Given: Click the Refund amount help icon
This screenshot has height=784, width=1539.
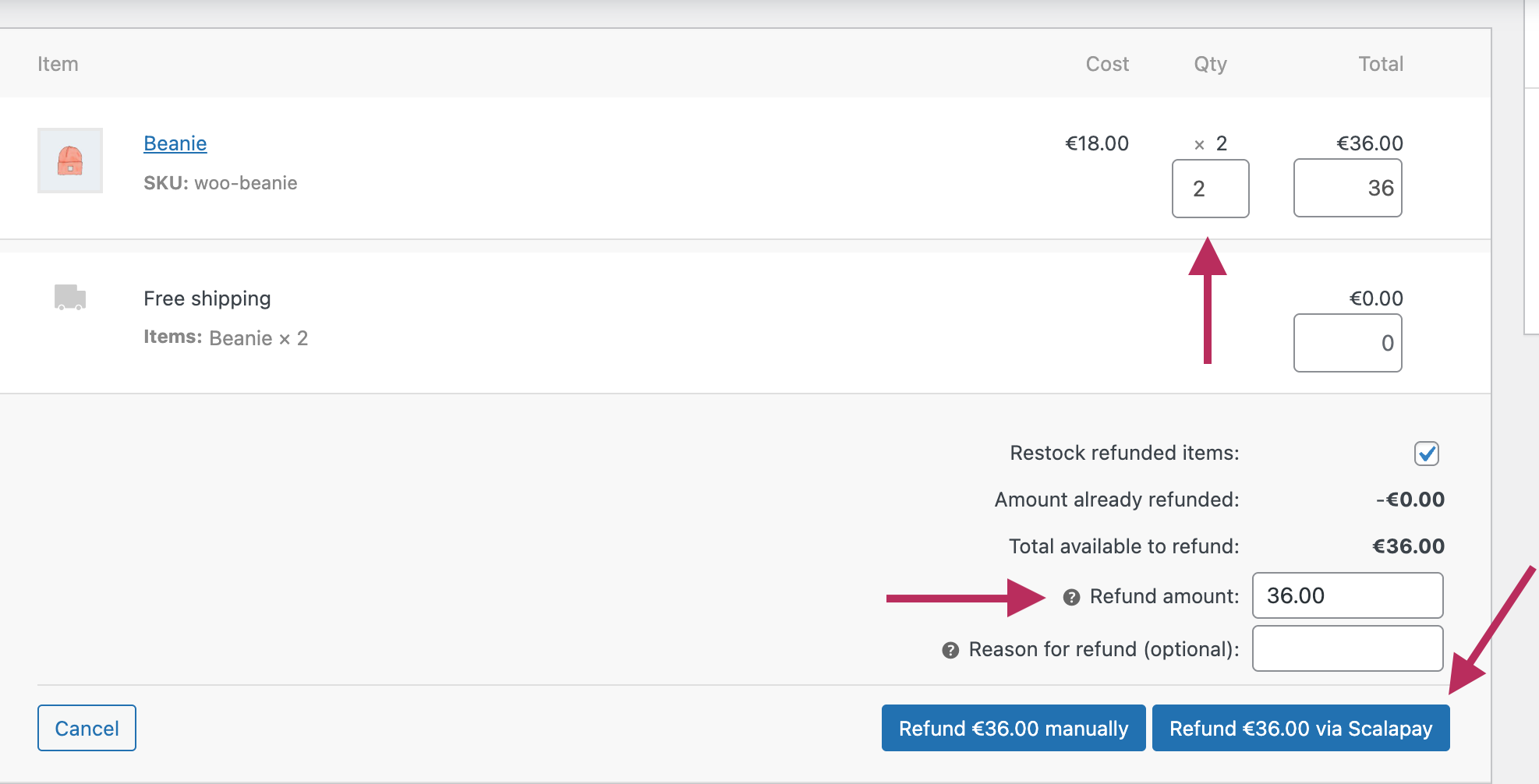Looking at the screenshot, I should (1072, 597).
